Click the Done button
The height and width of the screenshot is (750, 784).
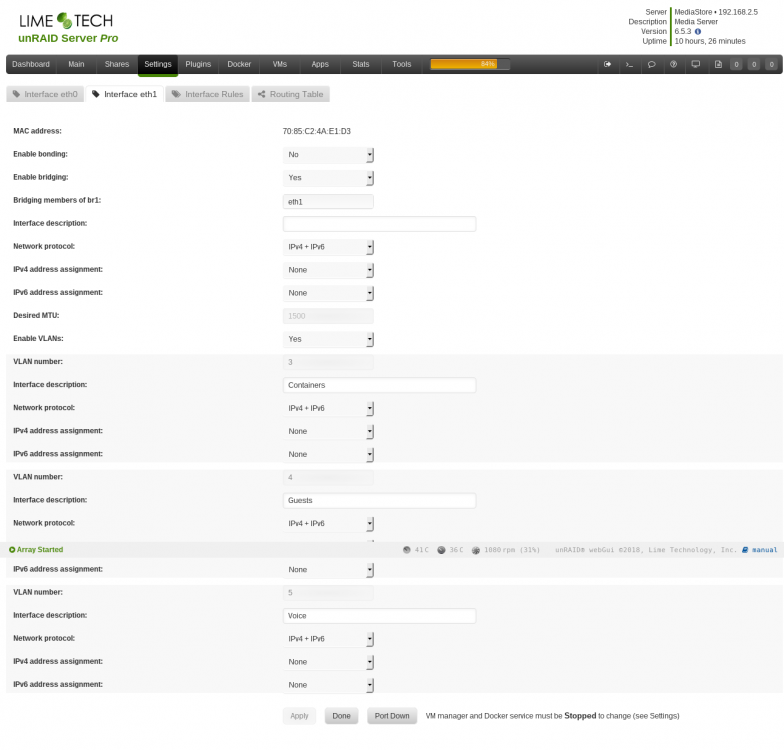click(342, 716)
